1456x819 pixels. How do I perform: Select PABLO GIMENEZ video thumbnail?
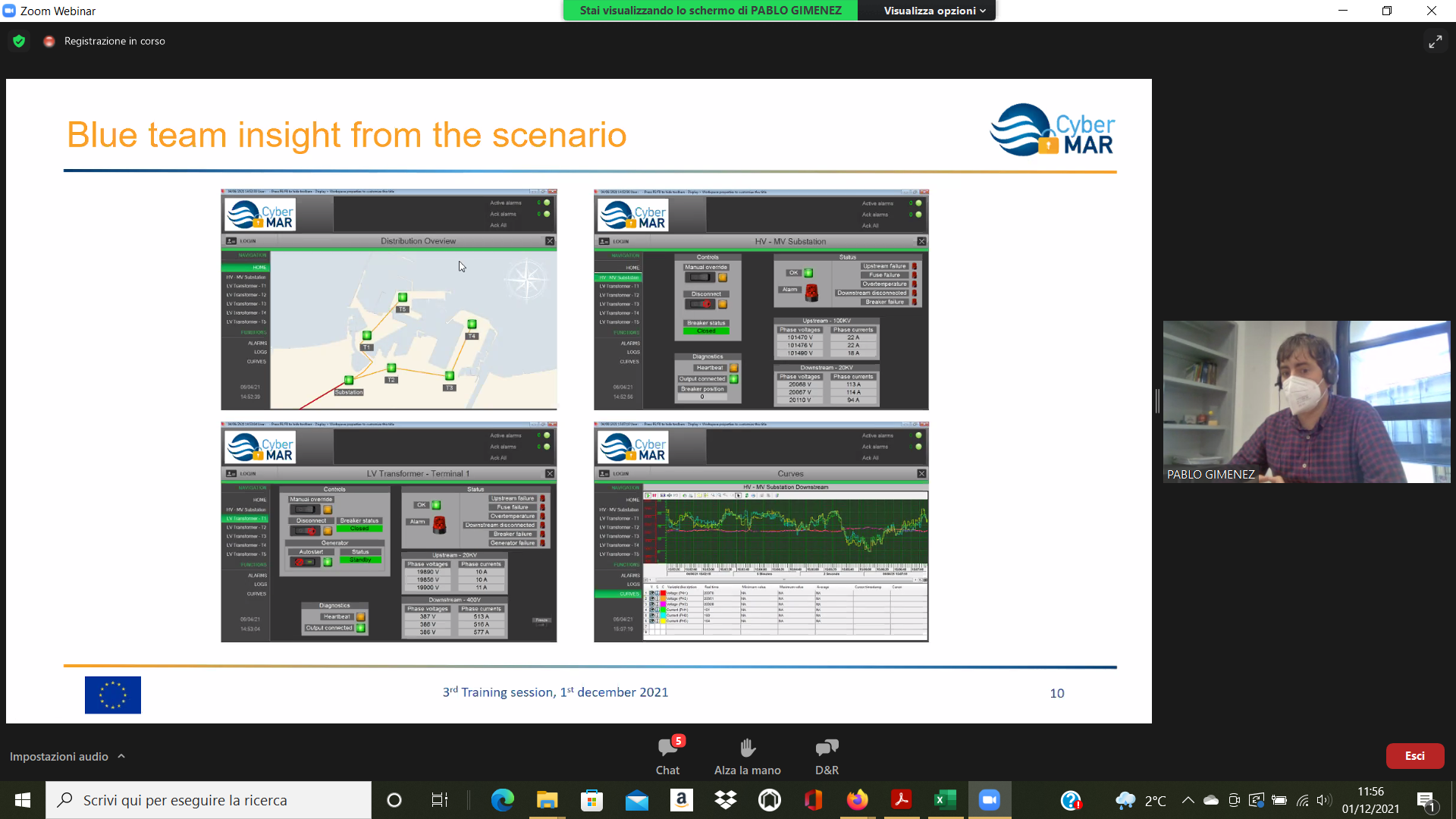click(1306, 401)
